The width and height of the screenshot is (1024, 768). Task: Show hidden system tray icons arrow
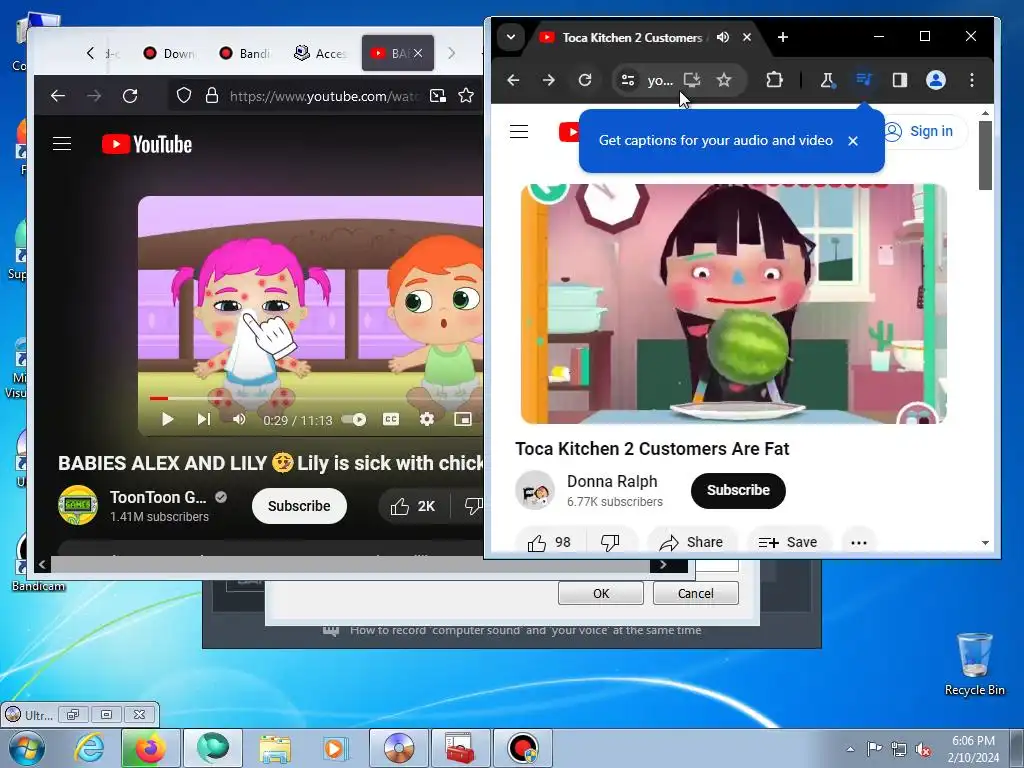pyautogui.click(x=850, y=748)
